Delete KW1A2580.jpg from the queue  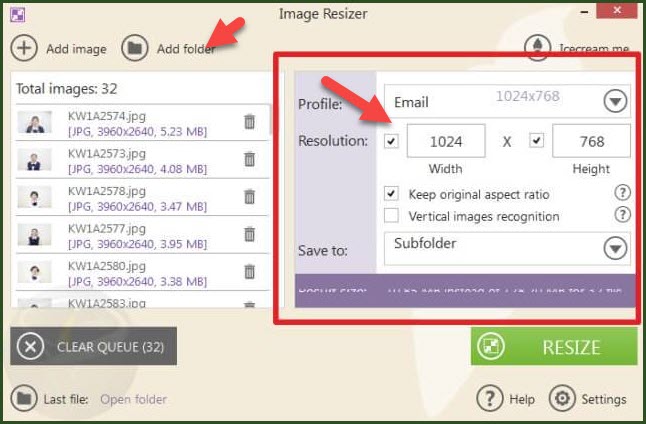[x=250, y=272]
